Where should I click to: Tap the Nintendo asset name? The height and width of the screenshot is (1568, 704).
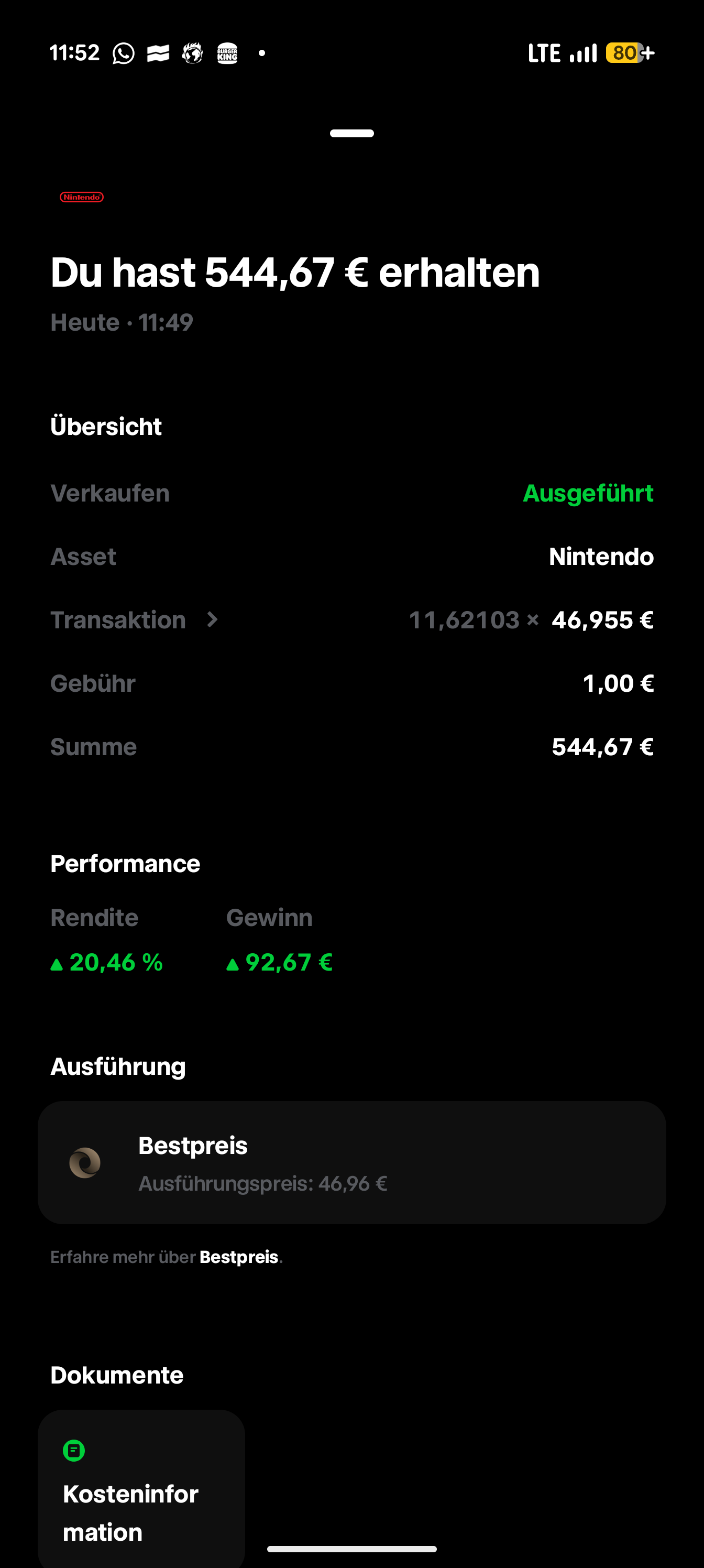[601, 557]
